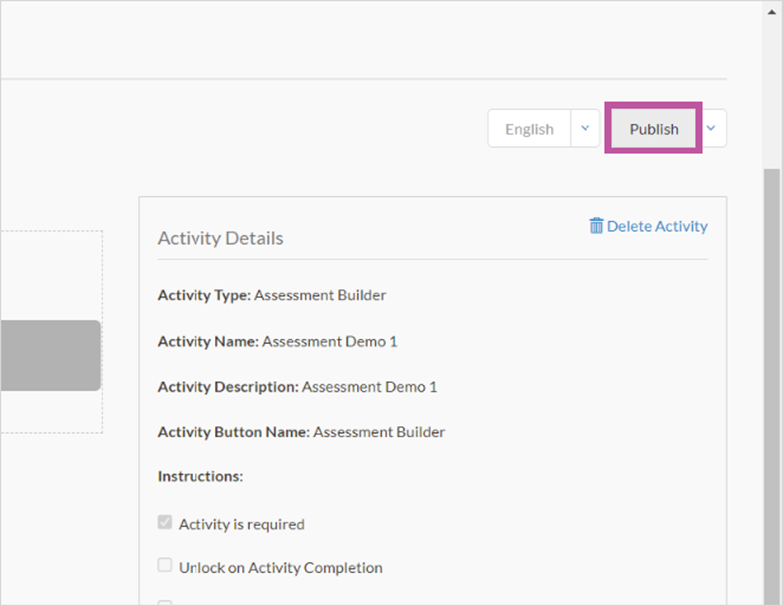
Task: Click the Activity Details heading
Action: [x=220, y=239]
